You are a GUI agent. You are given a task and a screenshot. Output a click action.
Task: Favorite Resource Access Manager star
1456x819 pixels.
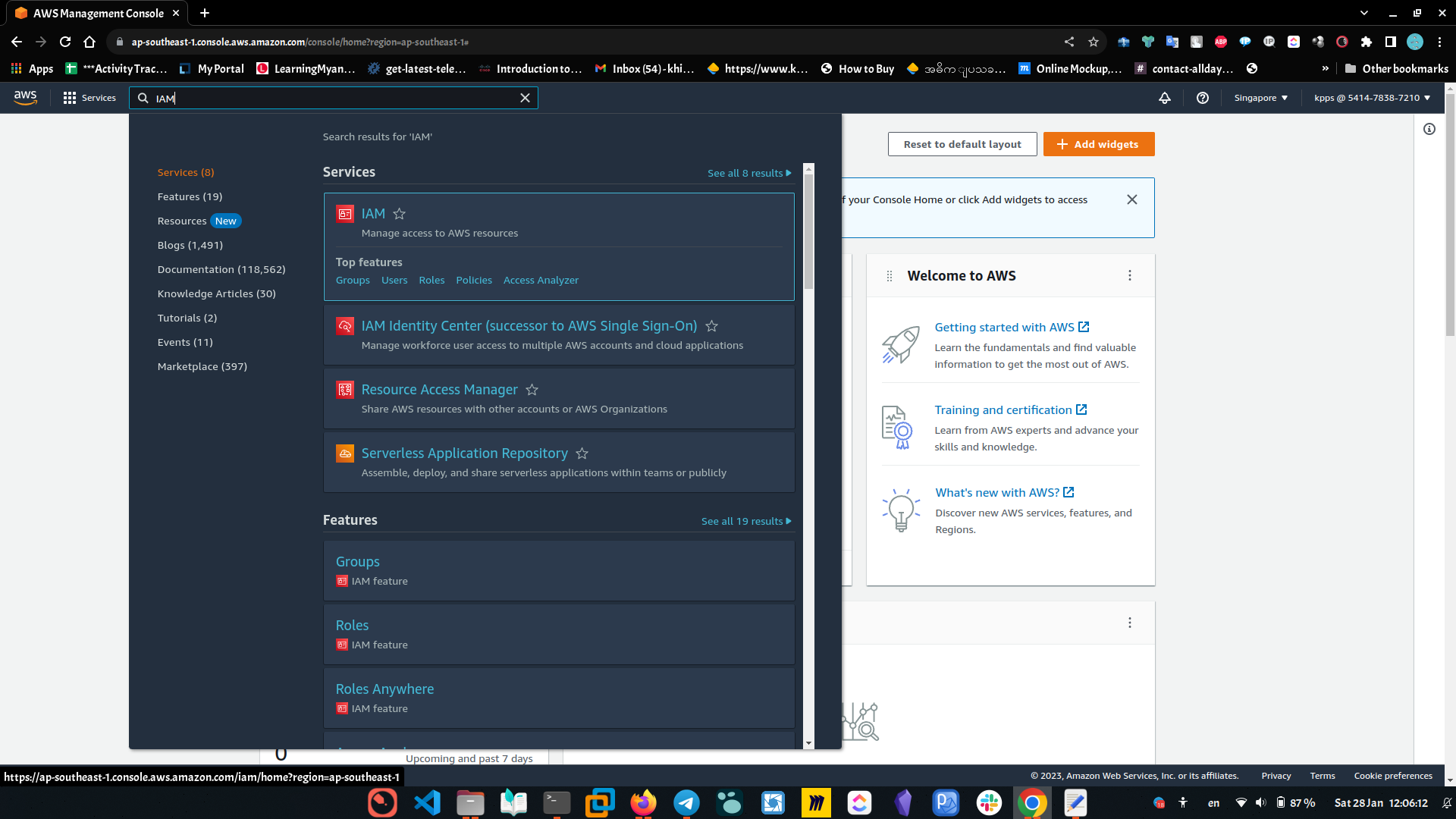coord(532,390)
